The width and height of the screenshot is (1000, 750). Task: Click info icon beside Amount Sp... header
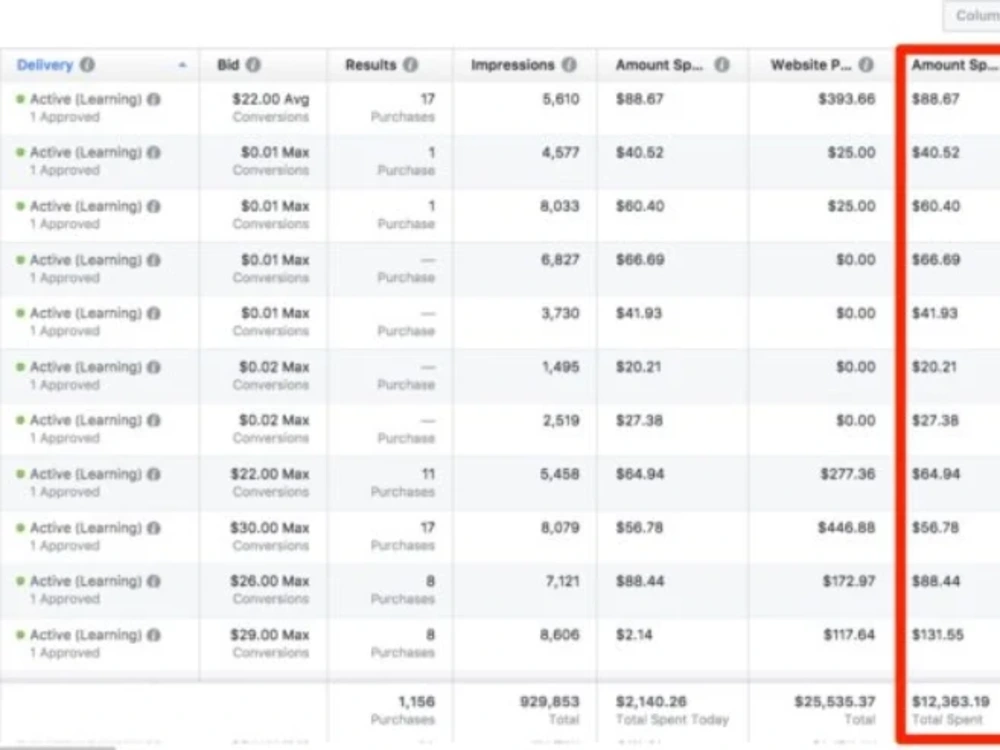(x=721, y=65)
